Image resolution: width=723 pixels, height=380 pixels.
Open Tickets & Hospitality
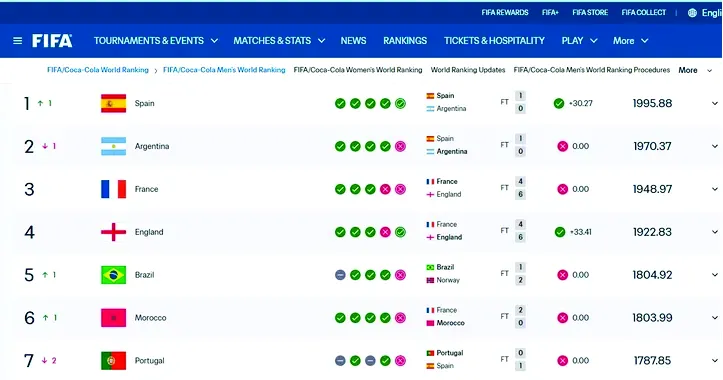pyautogui.click(x=494, y=41)
